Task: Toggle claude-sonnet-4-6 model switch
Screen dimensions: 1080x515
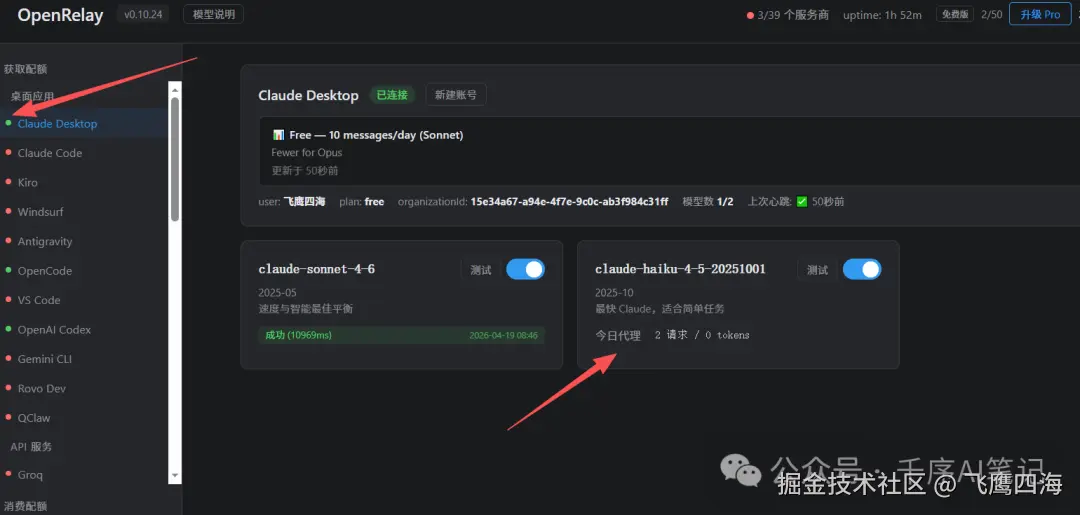Action: [526, 269]
